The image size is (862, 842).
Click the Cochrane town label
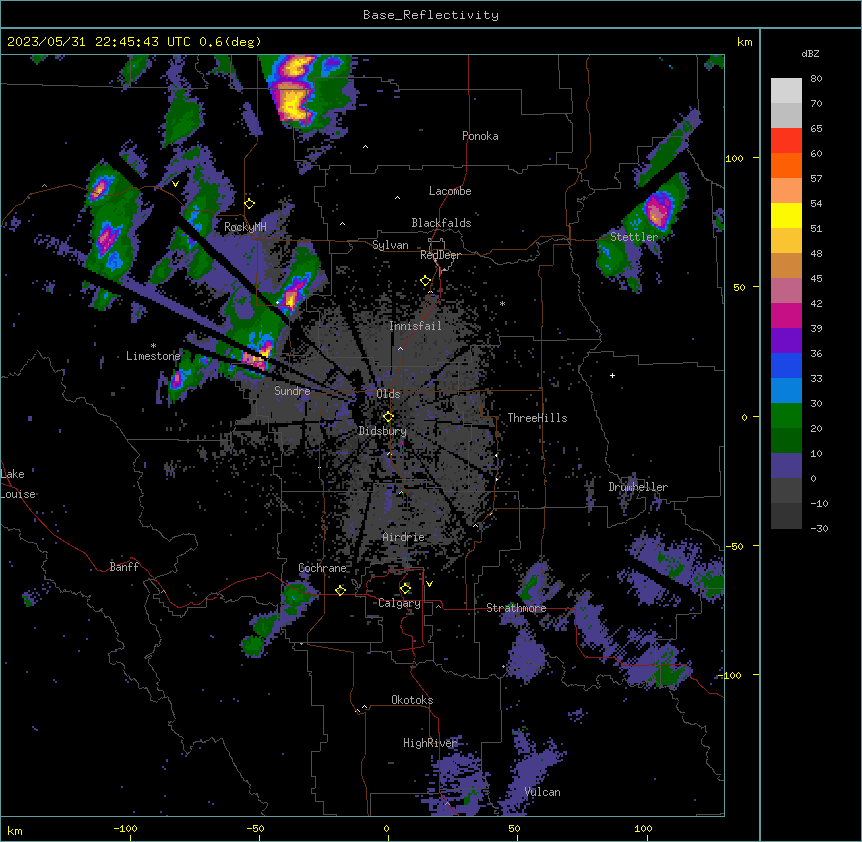pos(322,568)
